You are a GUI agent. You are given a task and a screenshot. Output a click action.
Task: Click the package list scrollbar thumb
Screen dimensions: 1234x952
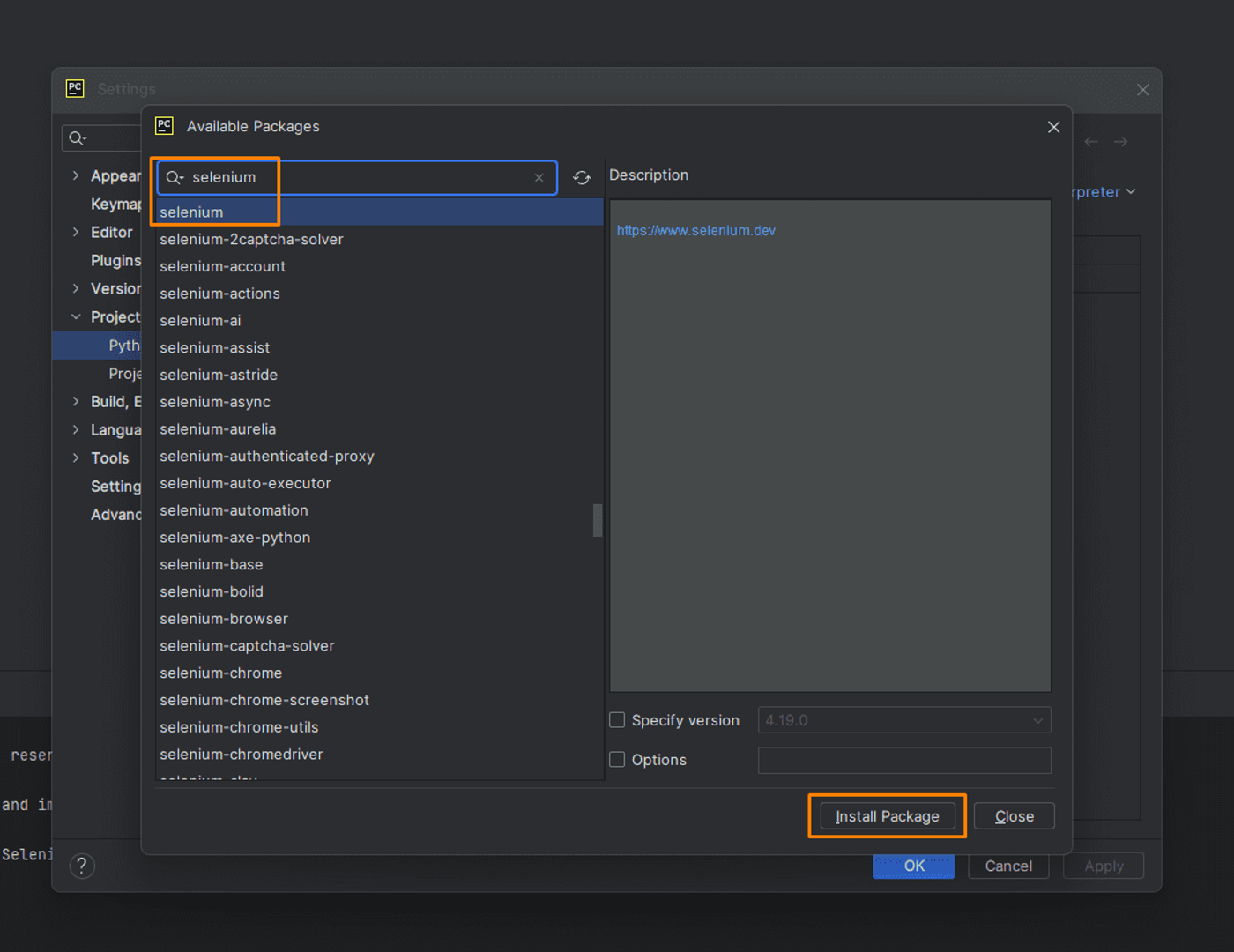(x=598, y=520)
